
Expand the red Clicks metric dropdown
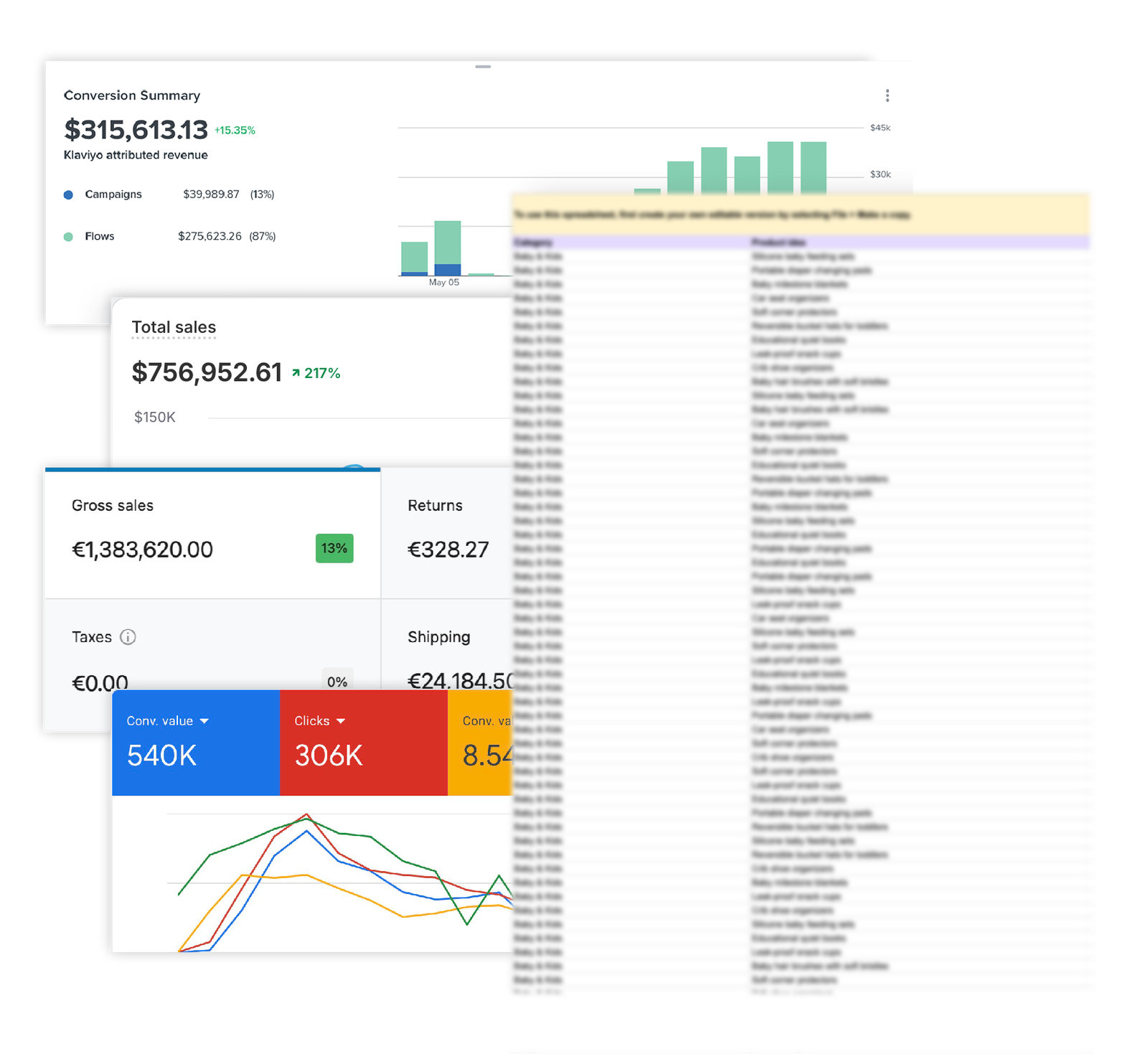[340, 721]
